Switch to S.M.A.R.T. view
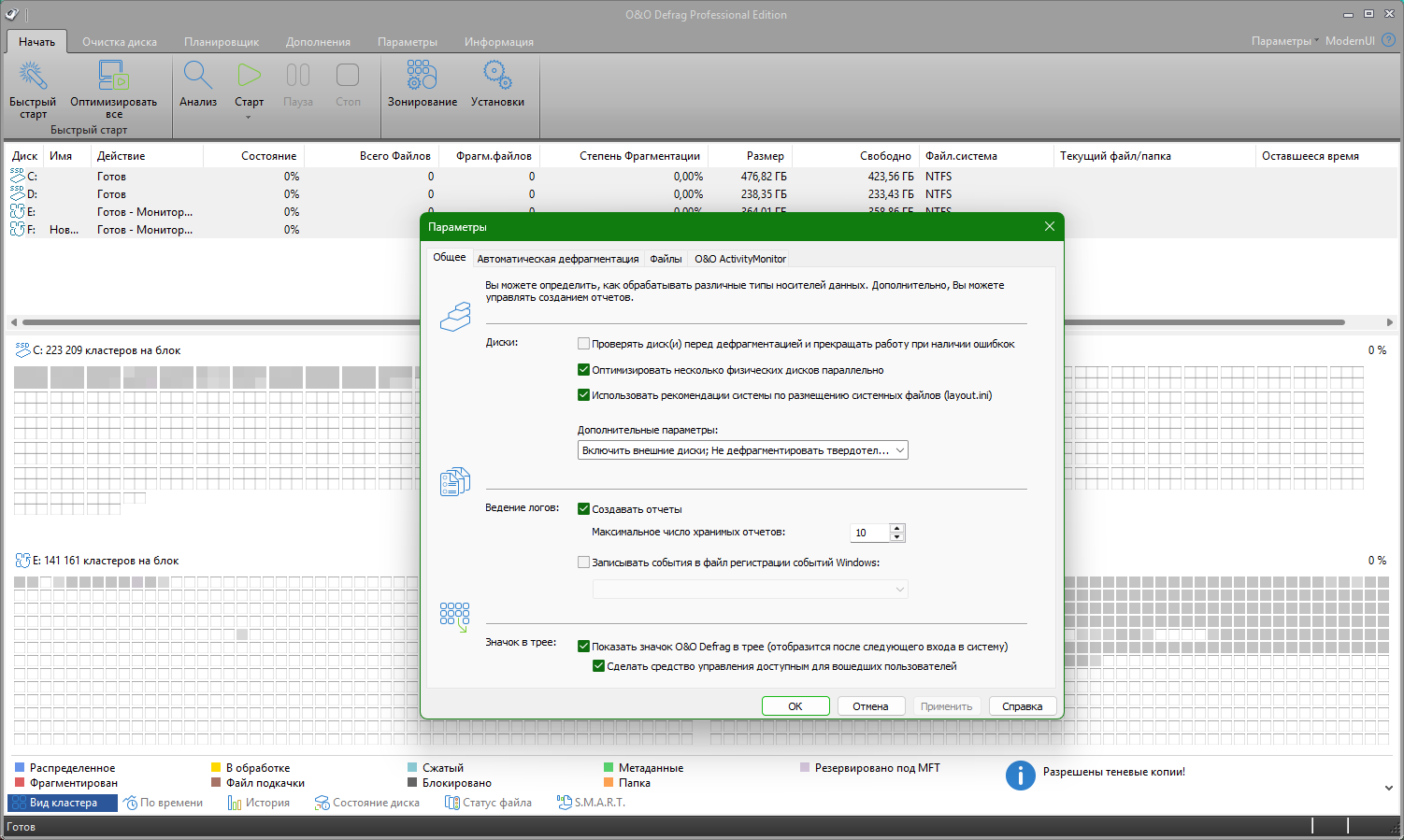This screenshot has height=840, width=1404. point(591,803)
